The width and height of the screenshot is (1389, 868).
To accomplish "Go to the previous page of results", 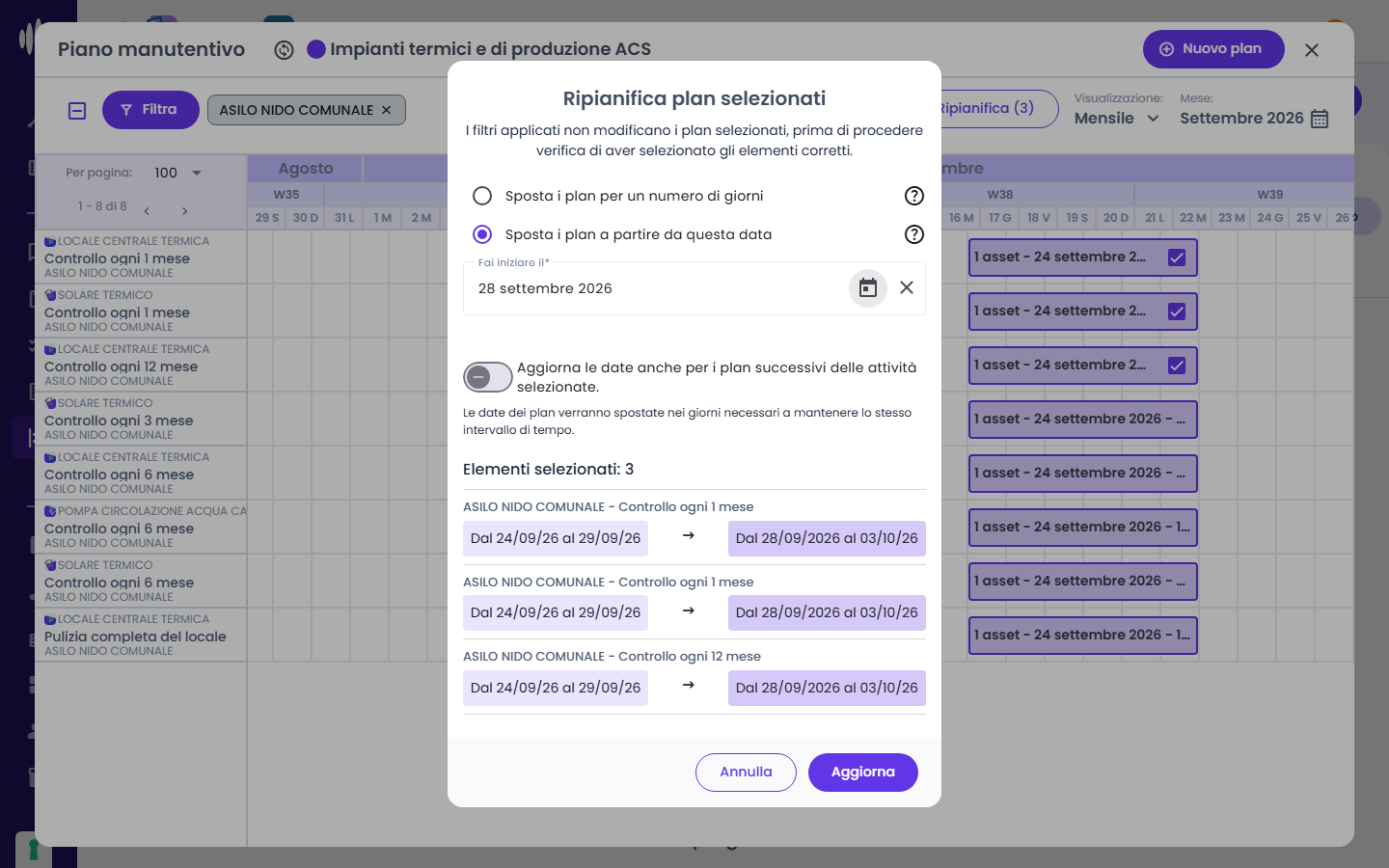I will (147, 211).
